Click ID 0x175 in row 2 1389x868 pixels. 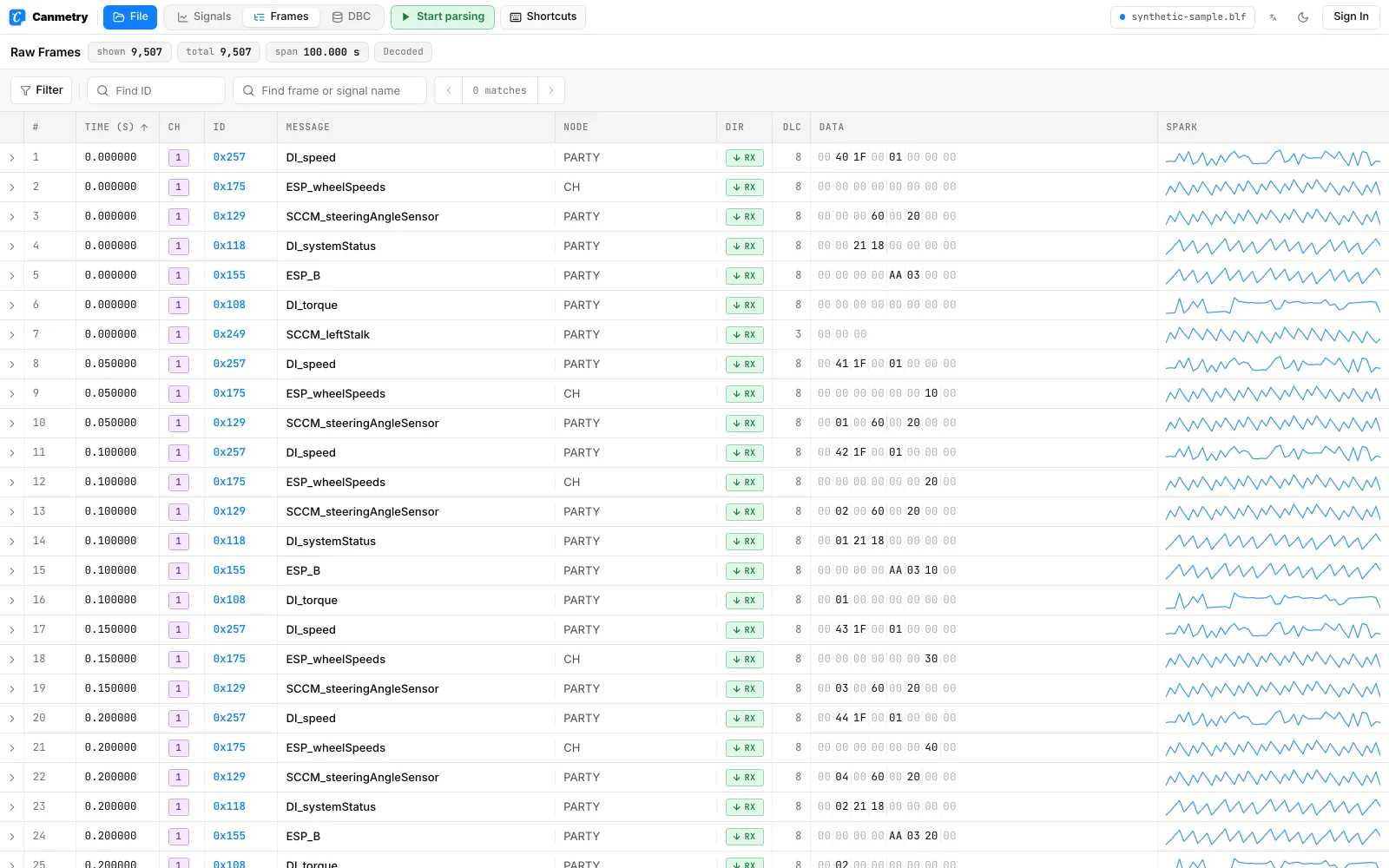[x=229, y=187]
